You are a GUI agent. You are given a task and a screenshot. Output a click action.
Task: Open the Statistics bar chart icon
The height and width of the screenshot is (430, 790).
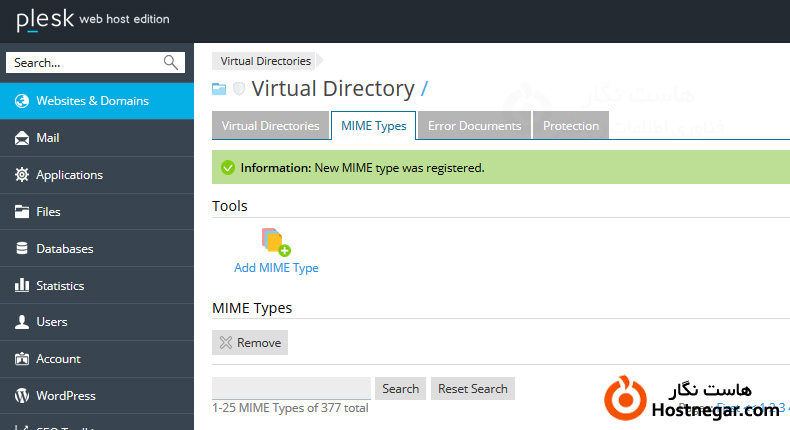[x=21, y=286]
